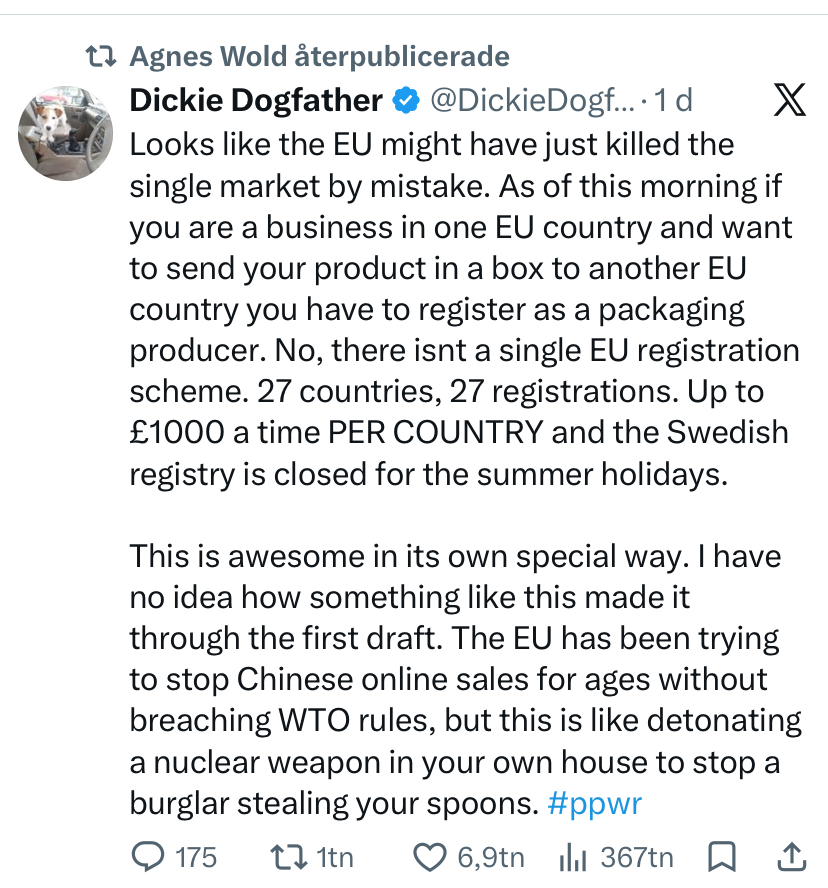Click the 175 replies count
This screenshot has width=828, height=888.
click(196, 857)
